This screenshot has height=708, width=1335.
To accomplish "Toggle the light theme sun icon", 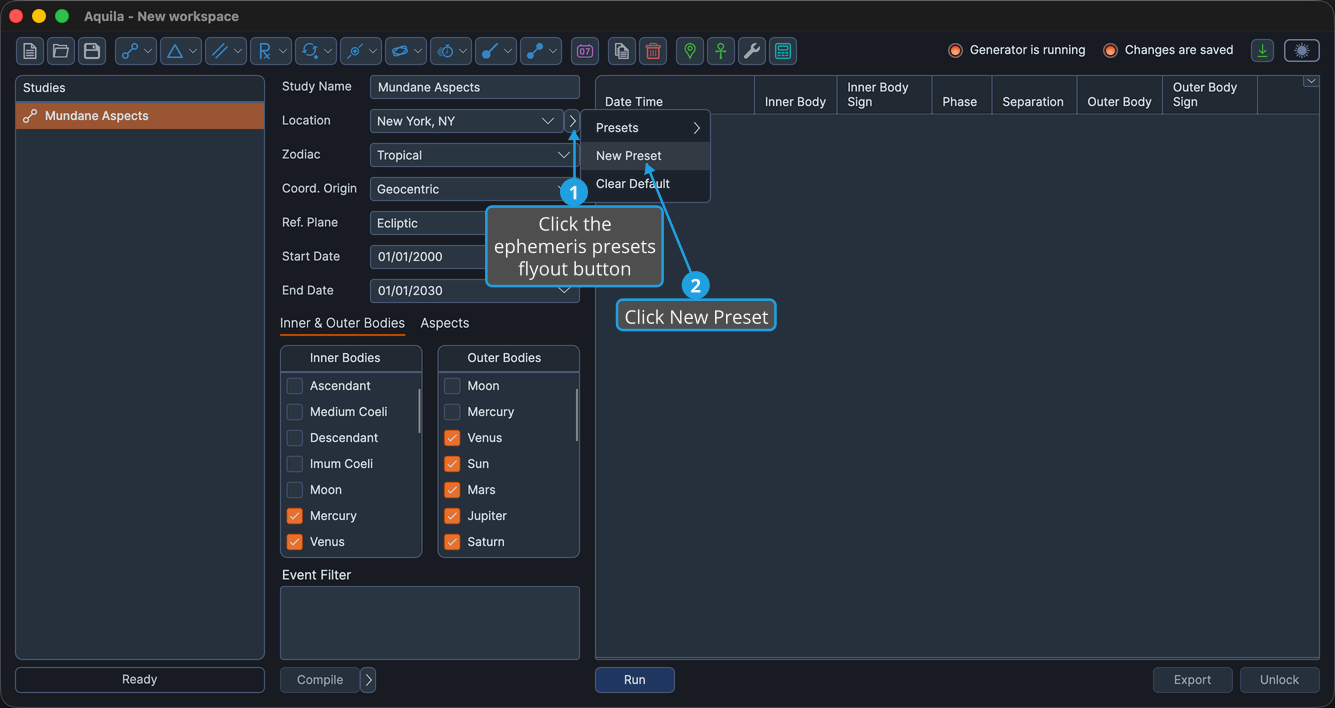I will (x=1302, y=51).
